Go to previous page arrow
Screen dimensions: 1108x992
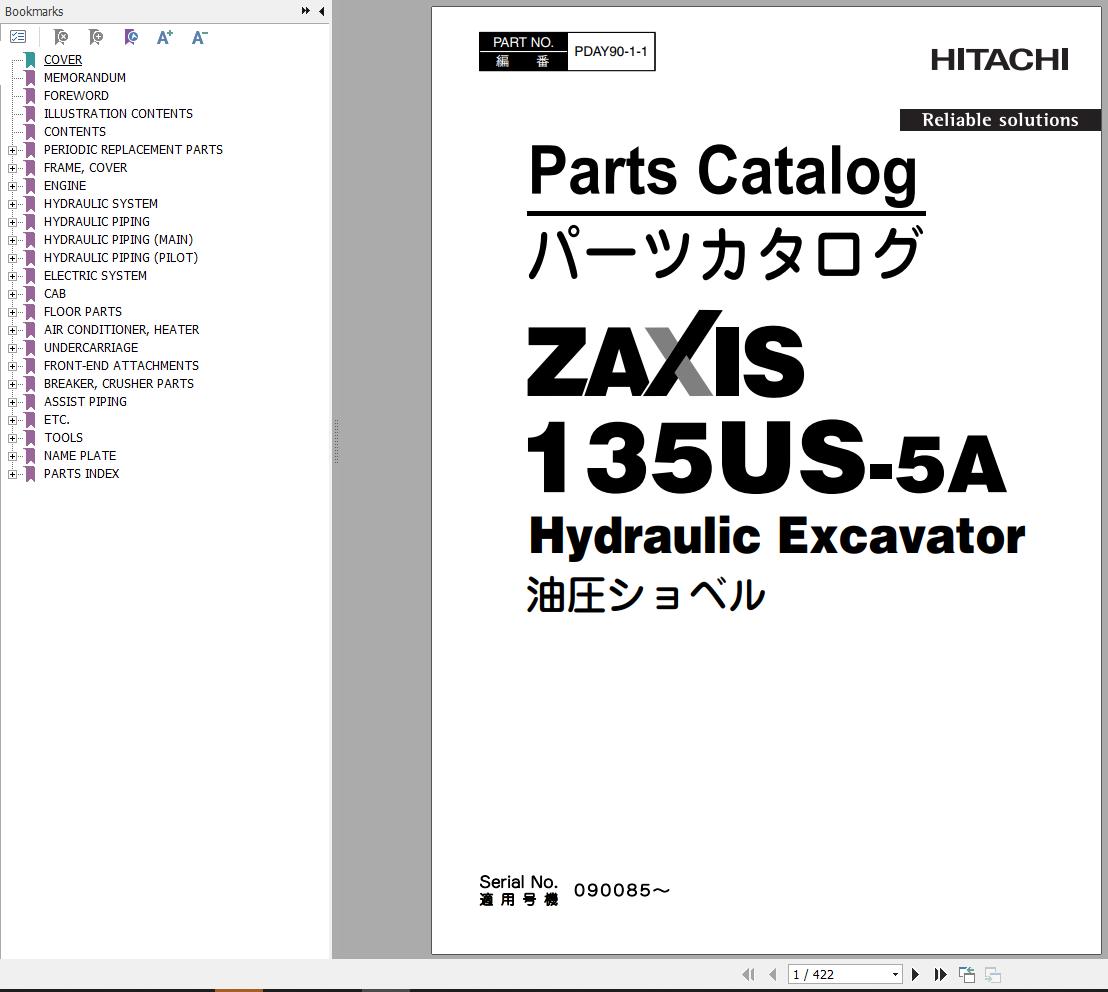tap(772, 974)
